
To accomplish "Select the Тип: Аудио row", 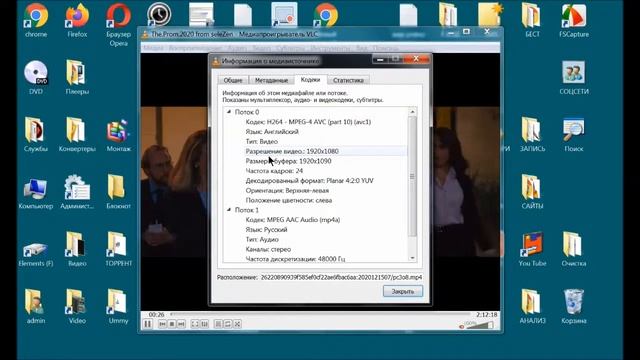I will [262, 239].
